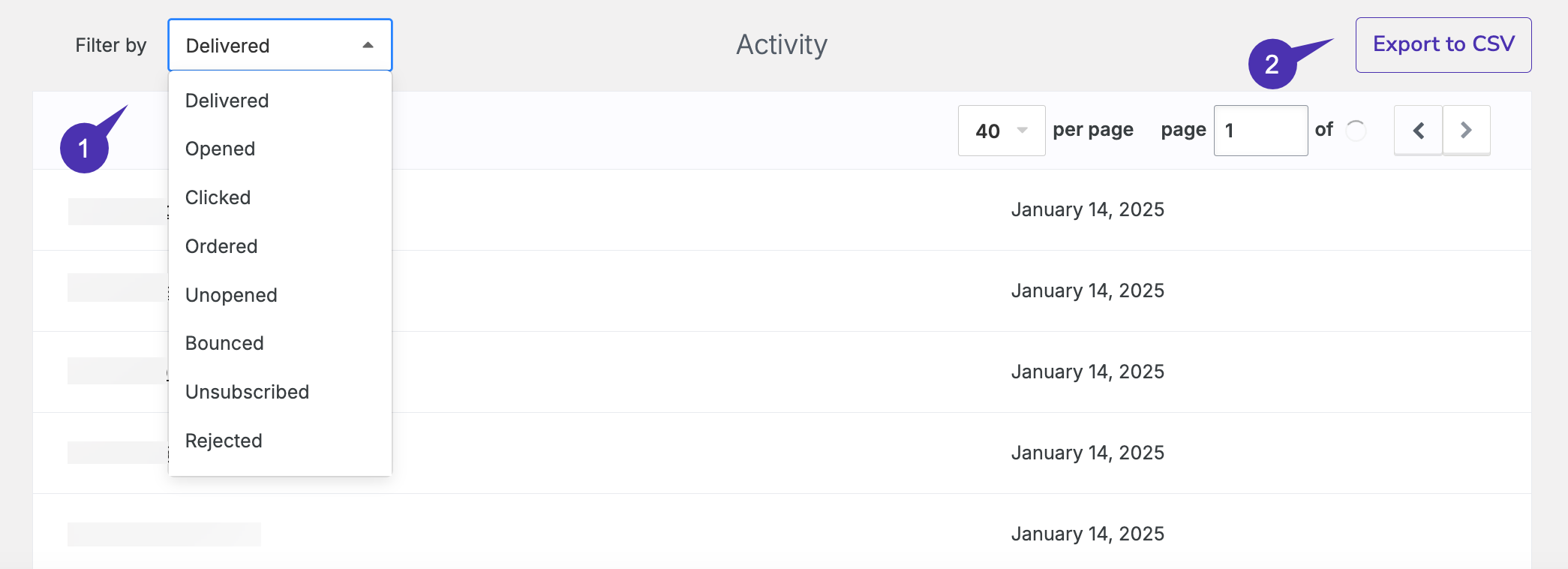The height and width of the screenshot is (569, 1568).
Task: Open the 40 per page selector
Action: pos(1002,131)
